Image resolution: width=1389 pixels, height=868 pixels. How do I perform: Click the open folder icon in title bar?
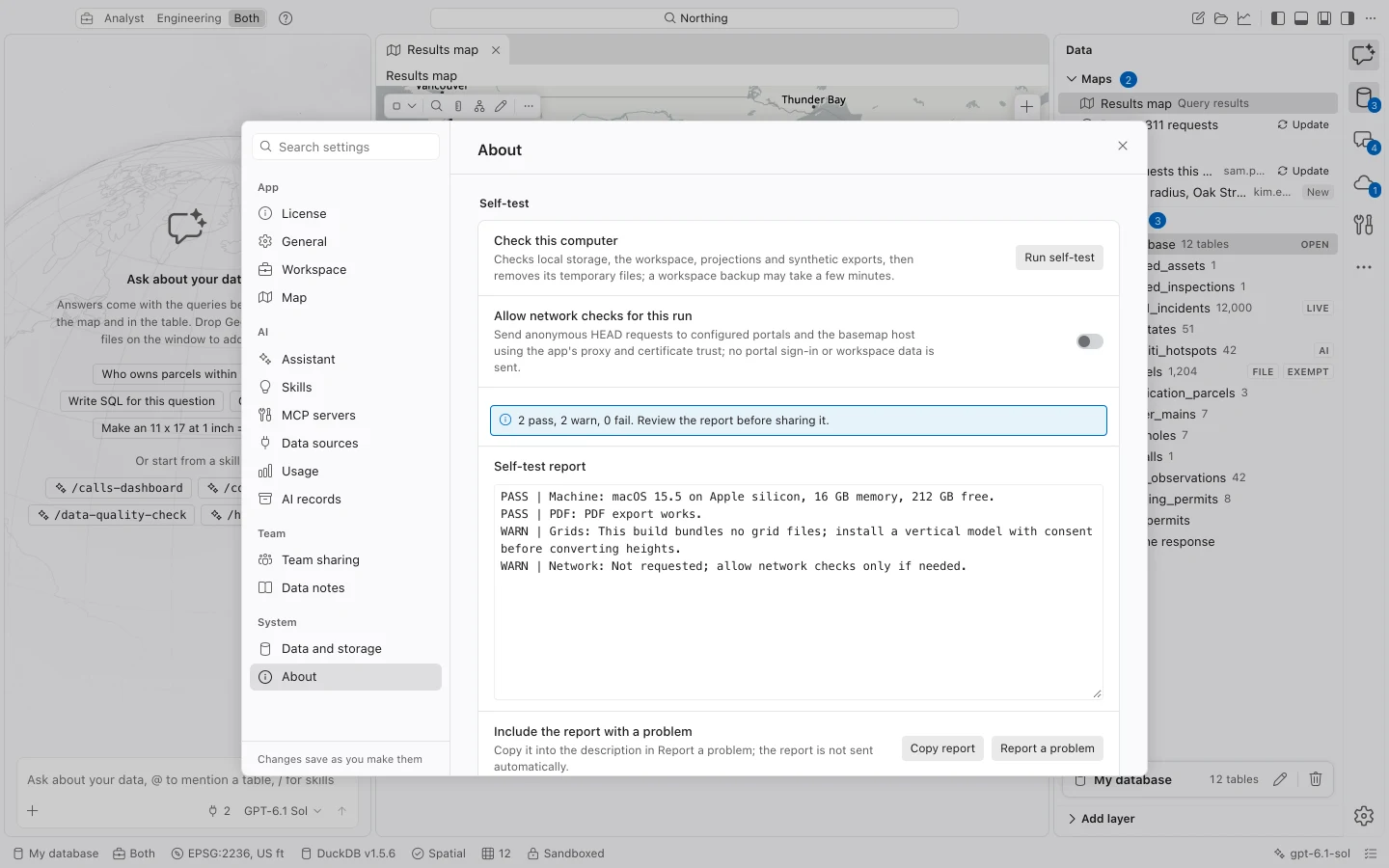pos(1221,18)
